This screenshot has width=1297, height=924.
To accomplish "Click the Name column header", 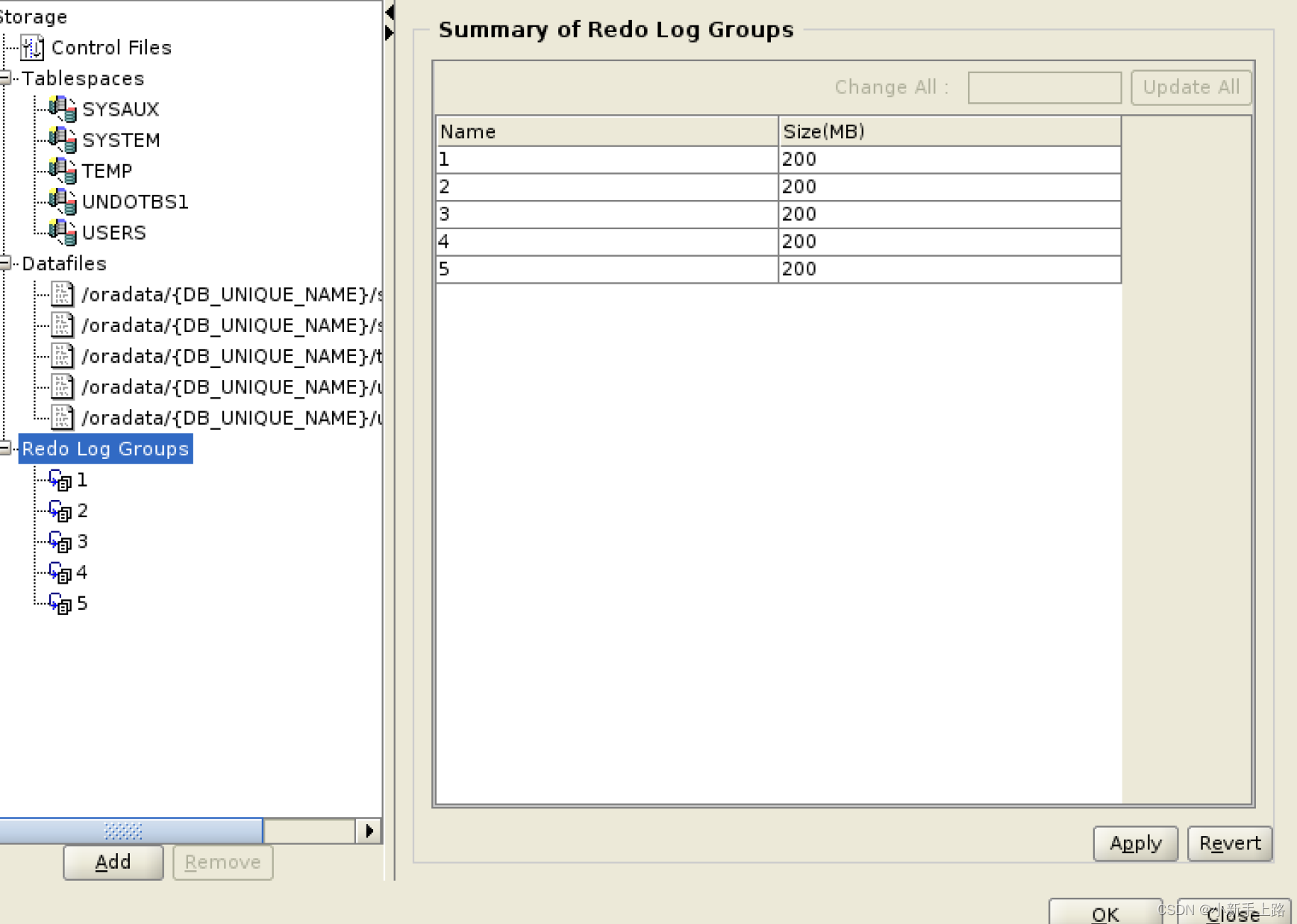I will (x=607, y=131).
